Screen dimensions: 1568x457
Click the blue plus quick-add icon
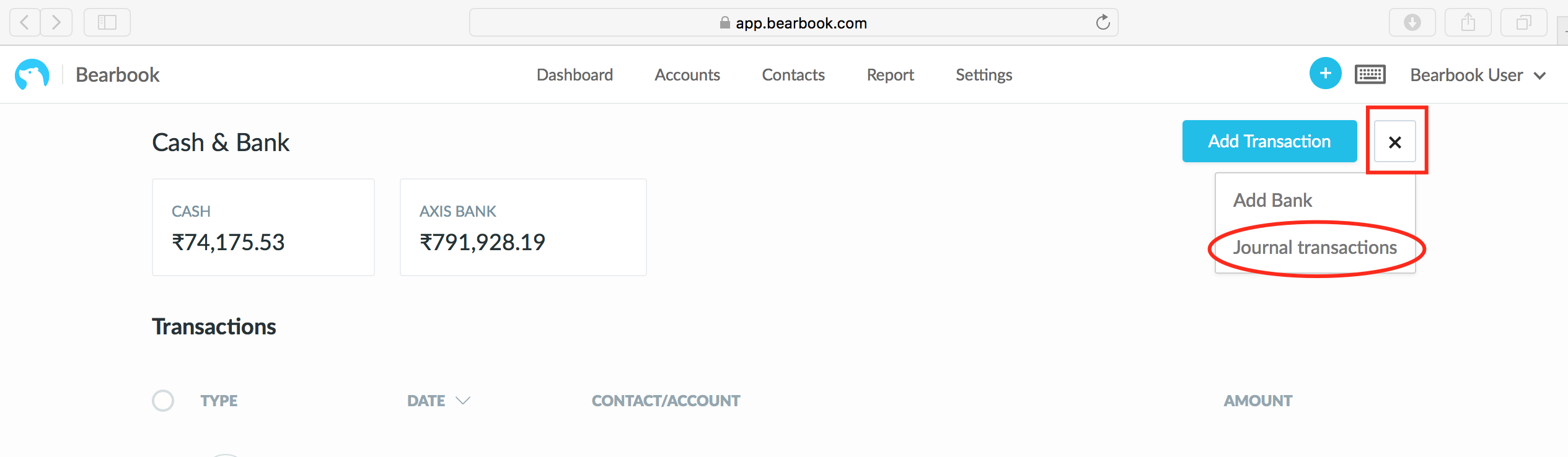[1325, 74]
